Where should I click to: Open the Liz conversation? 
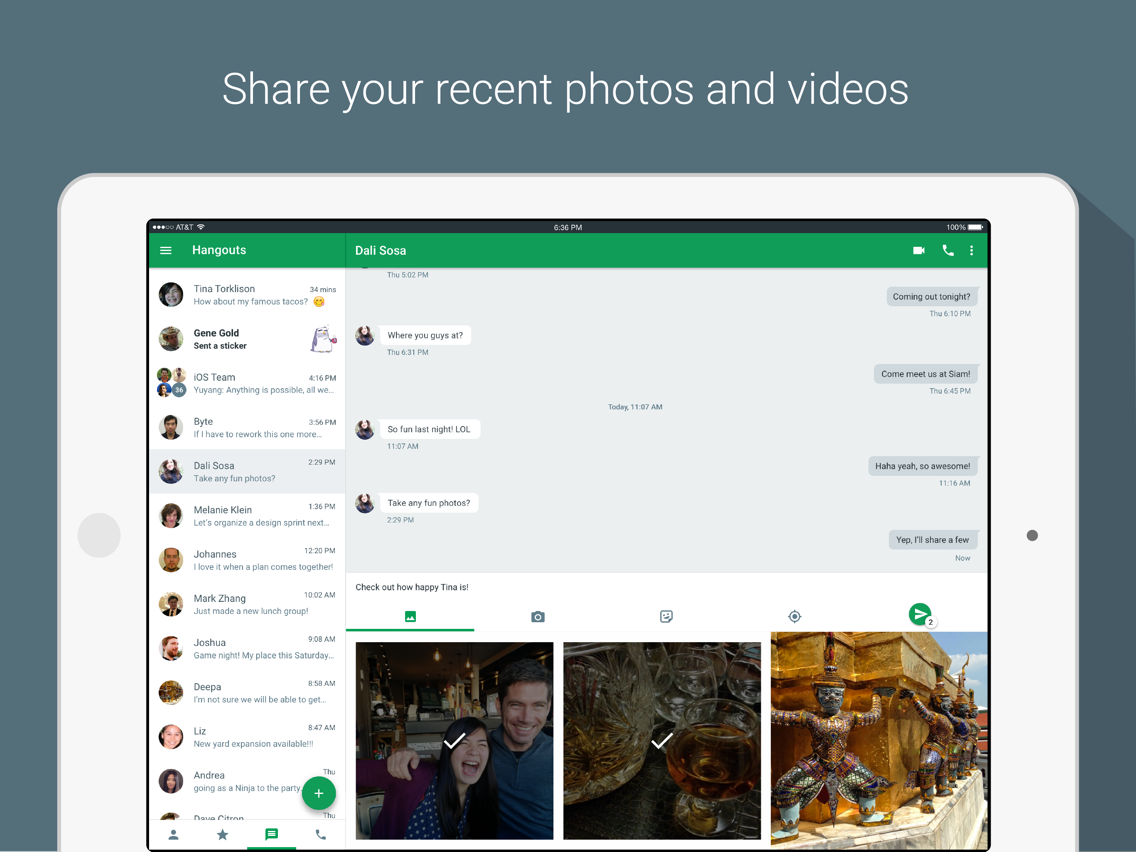pyautogui.click(x=247, y=737)
